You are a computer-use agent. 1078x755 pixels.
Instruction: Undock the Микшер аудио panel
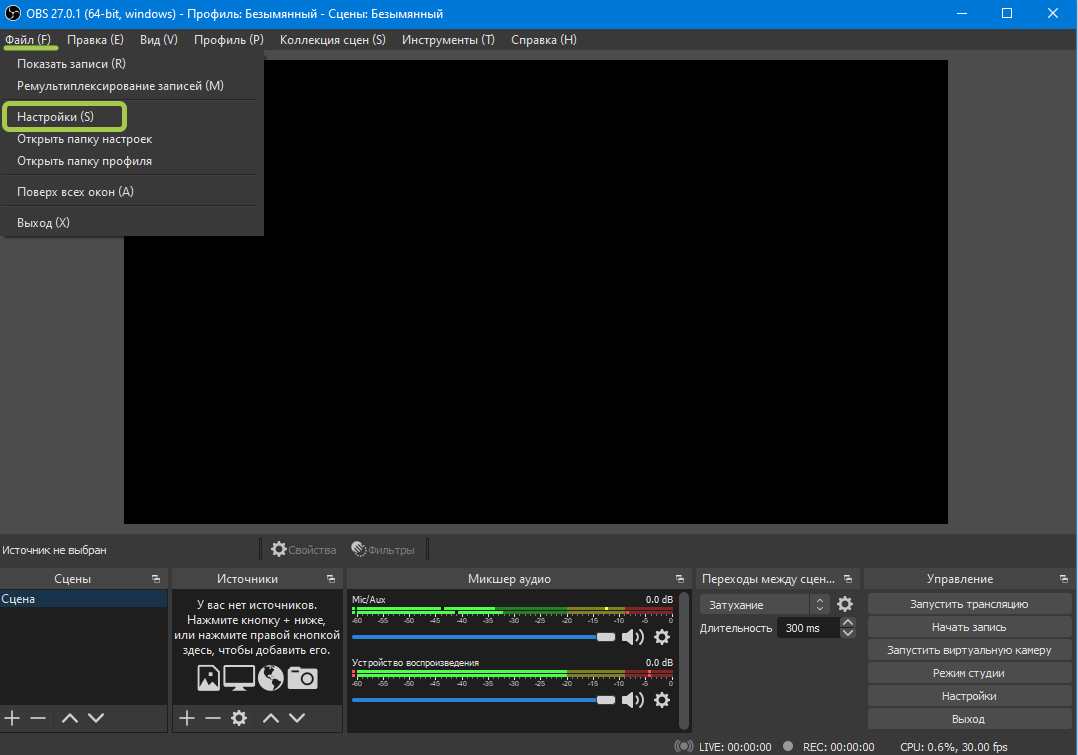680,579
